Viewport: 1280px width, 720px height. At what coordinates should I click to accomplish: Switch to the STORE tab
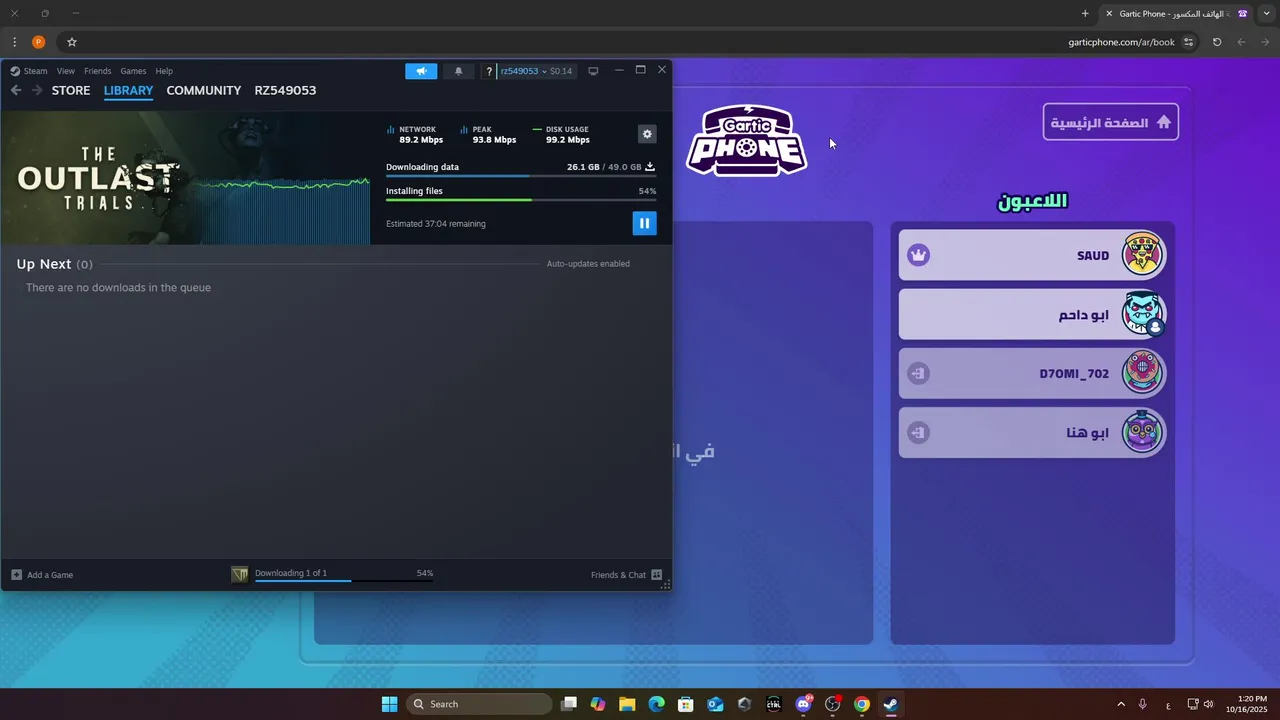(71, 90)
